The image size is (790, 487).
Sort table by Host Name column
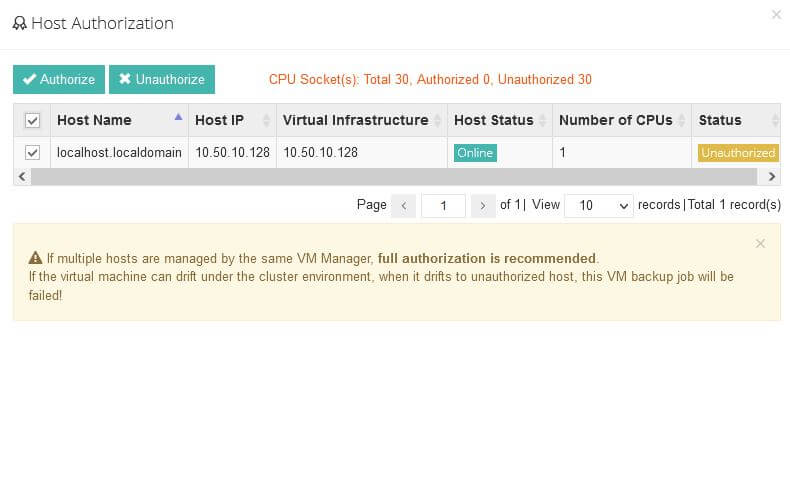click(x=119, y=120)
